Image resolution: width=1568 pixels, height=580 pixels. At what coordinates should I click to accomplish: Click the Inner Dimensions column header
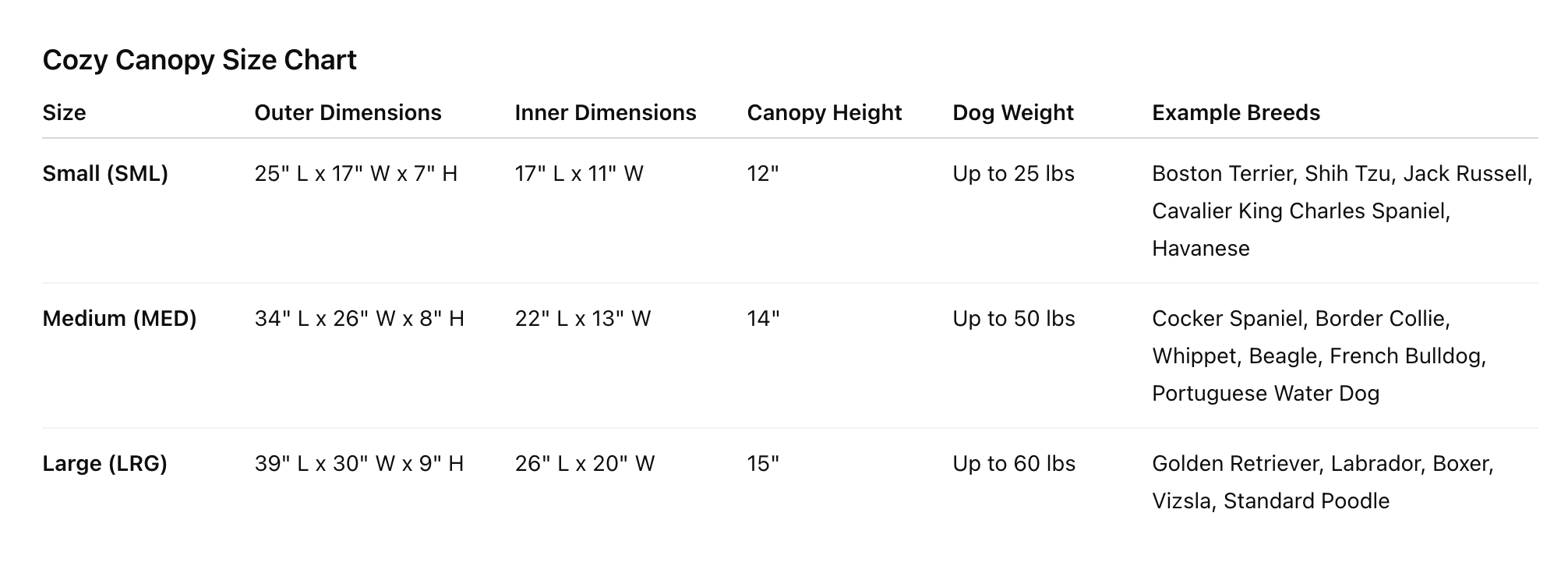click(x=606, y=113)
